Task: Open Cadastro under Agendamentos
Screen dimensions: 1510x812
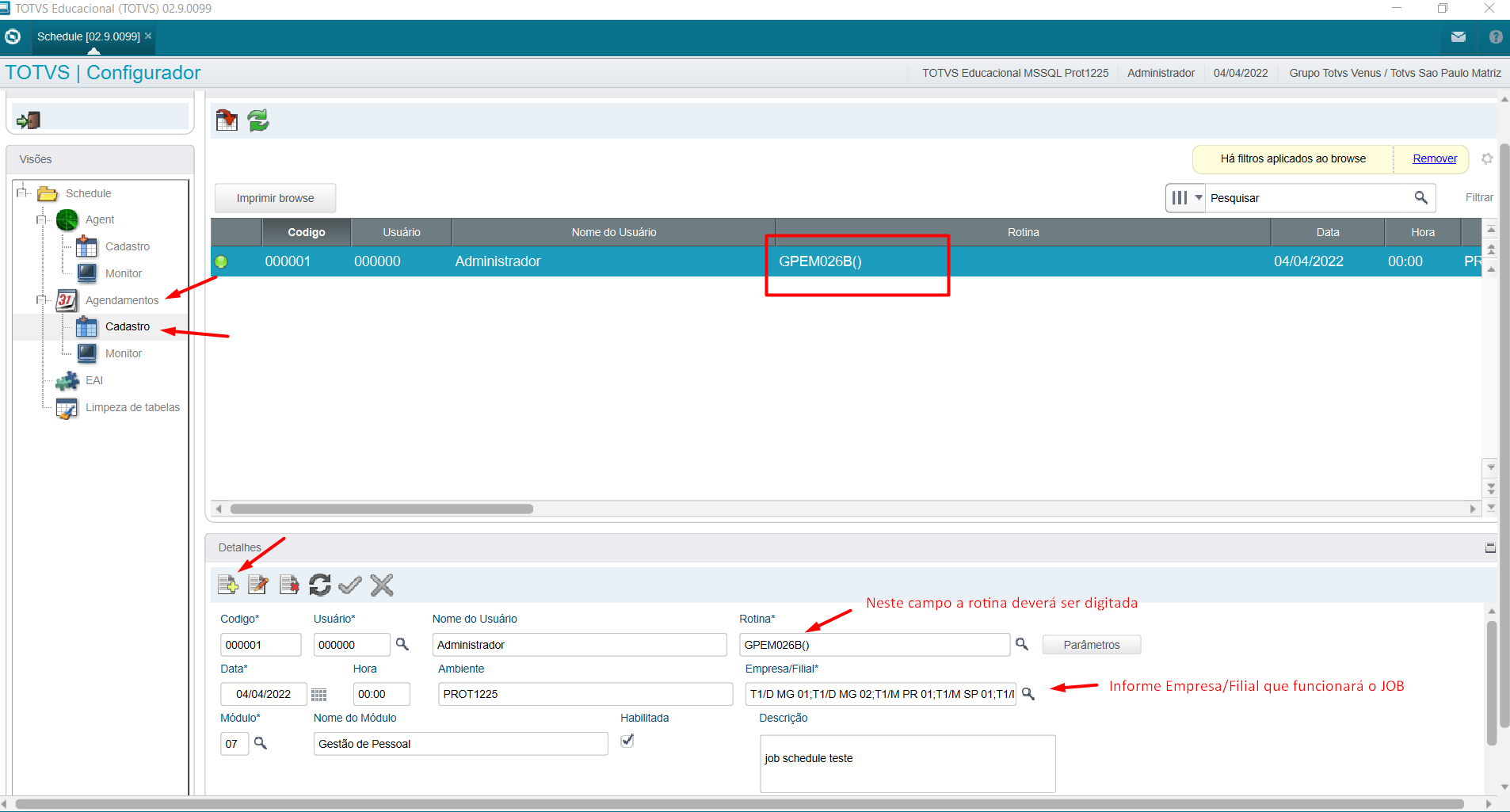Action: click(127, 326)
